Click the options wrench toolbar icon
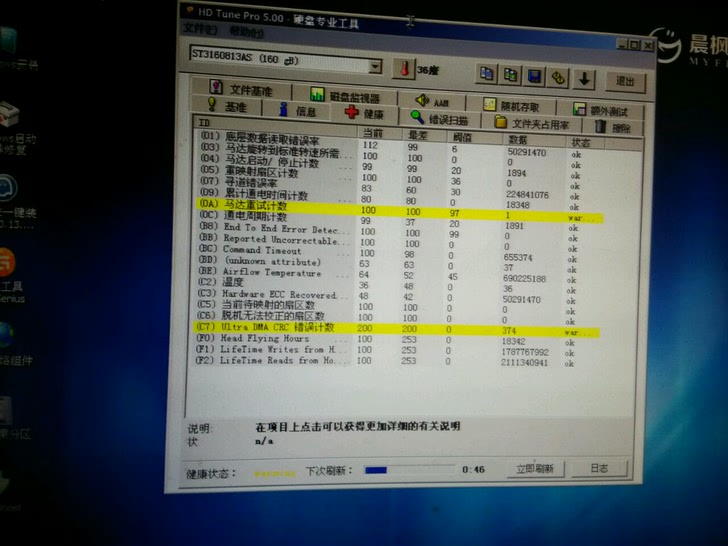Viewport: 728px width, 546px height. coord(559,78)
